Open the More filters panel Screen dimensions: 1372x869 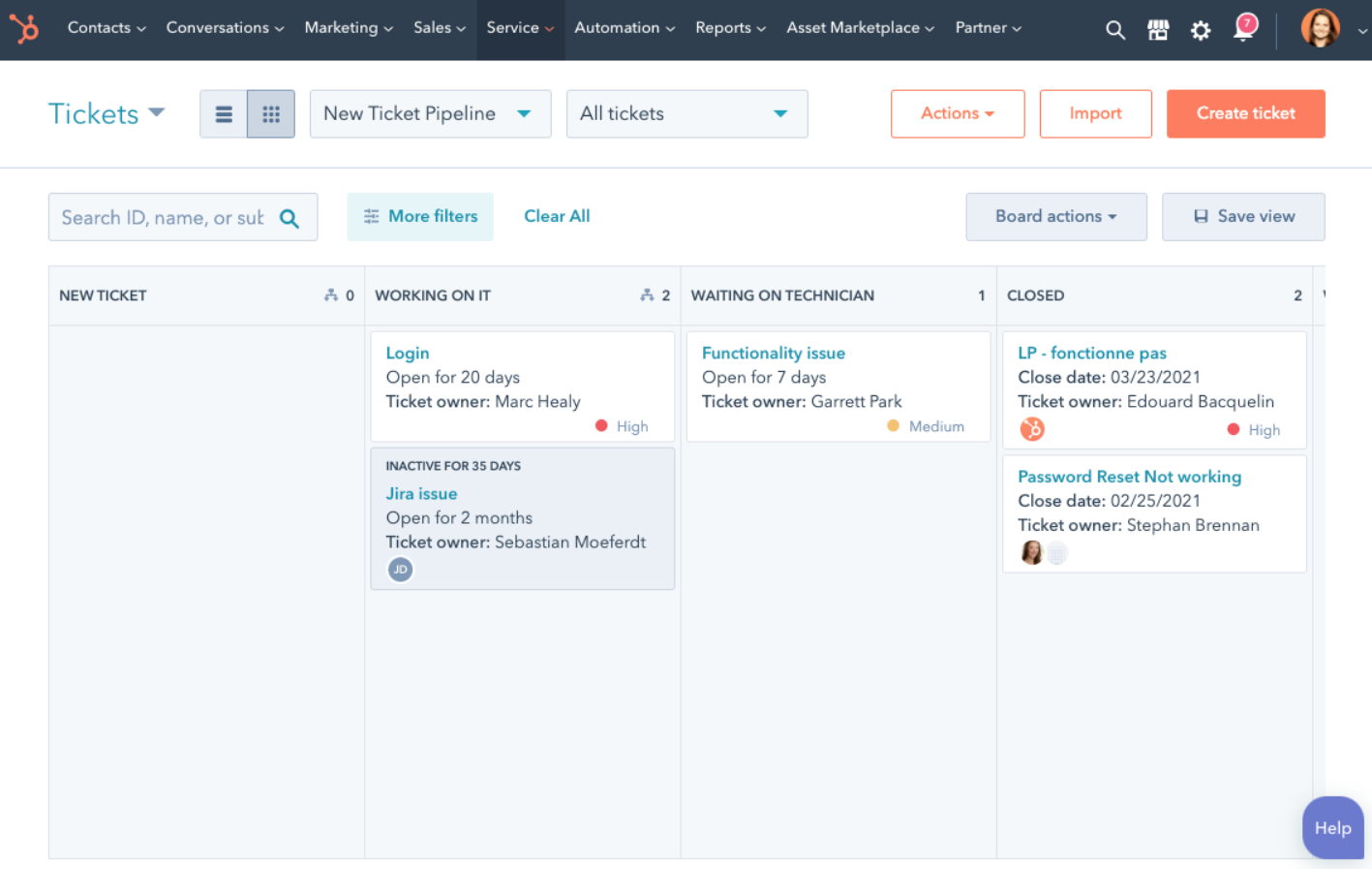[x=420, y=216]
